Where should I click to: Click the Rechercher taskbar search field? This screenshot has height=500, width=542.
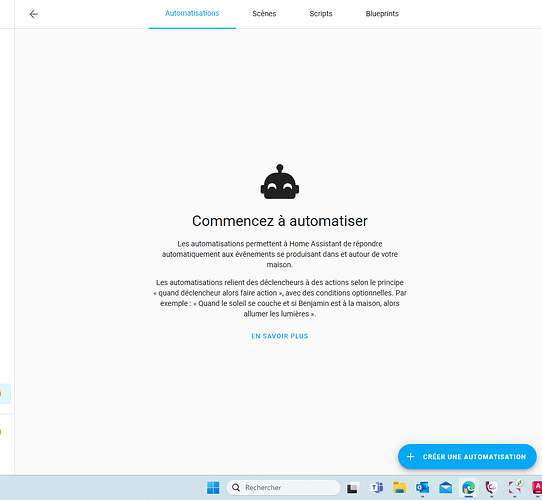tap(283, 488)
